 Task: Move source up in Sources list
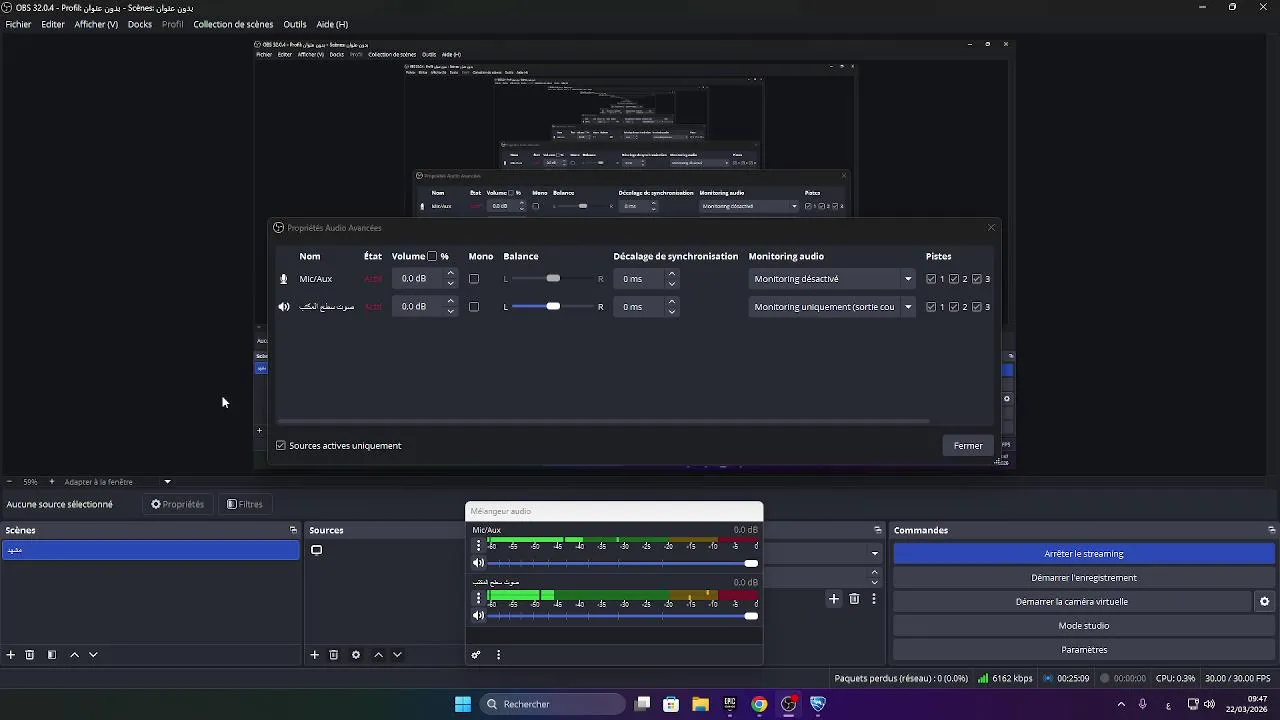[378, 655]
